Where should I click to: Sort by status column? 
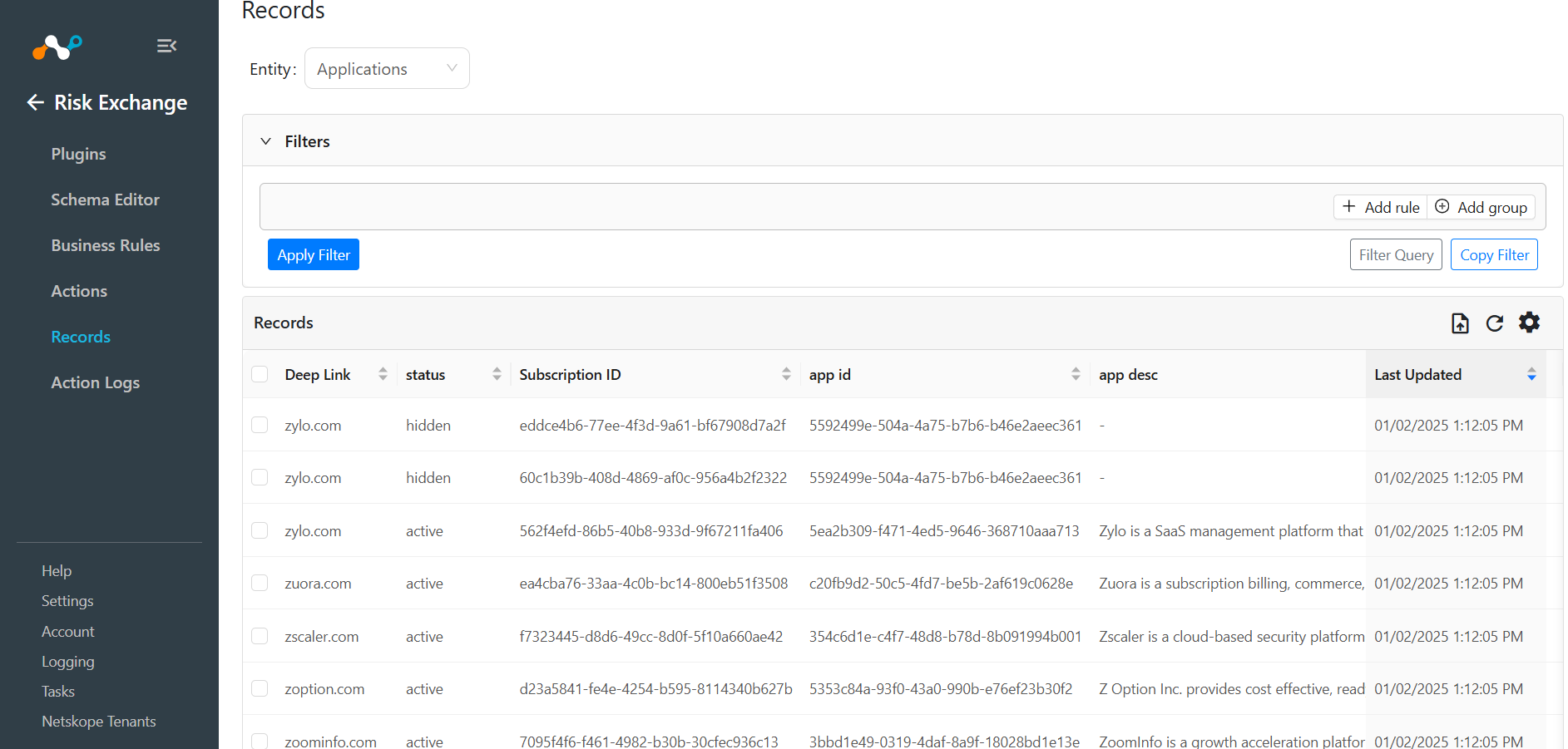pos(497,374)
